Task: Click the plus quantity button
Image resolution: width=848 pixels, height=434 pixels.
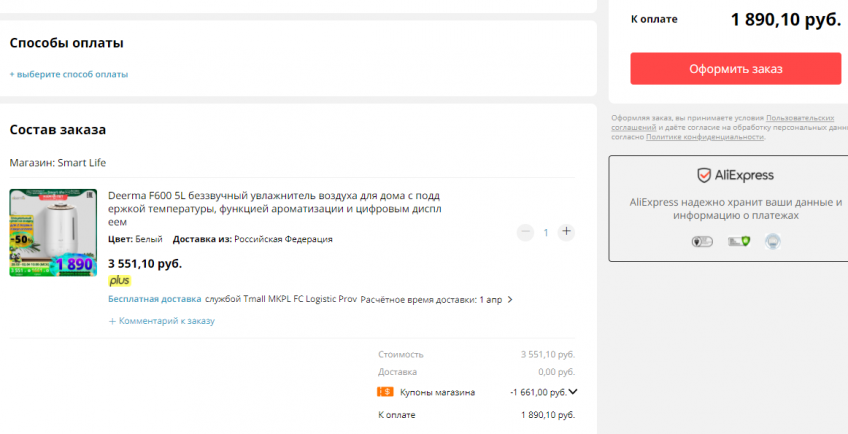Action: [566, 232]
